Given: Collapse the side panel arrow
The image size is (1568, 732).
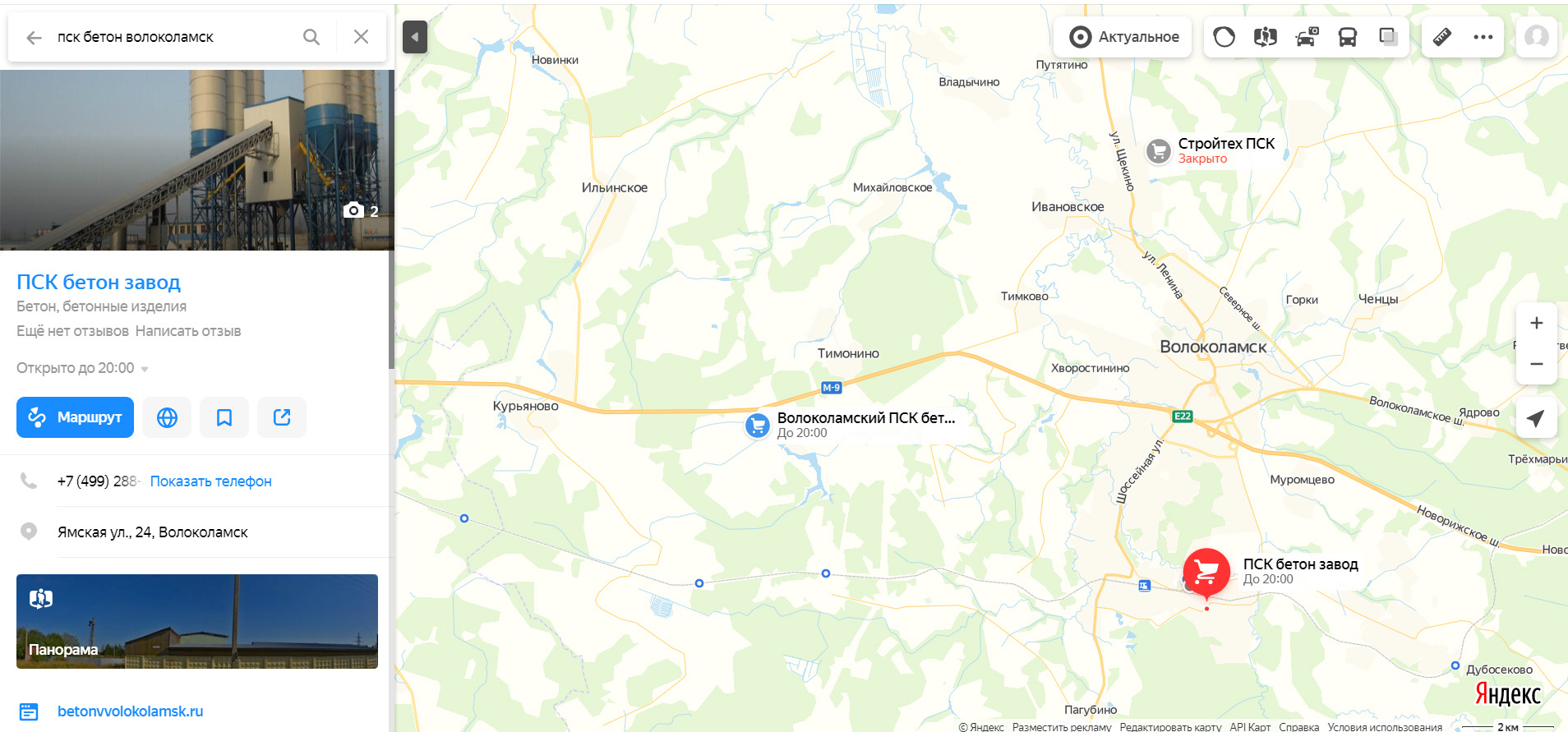Looking at the screenshot, I should point(415,37).
